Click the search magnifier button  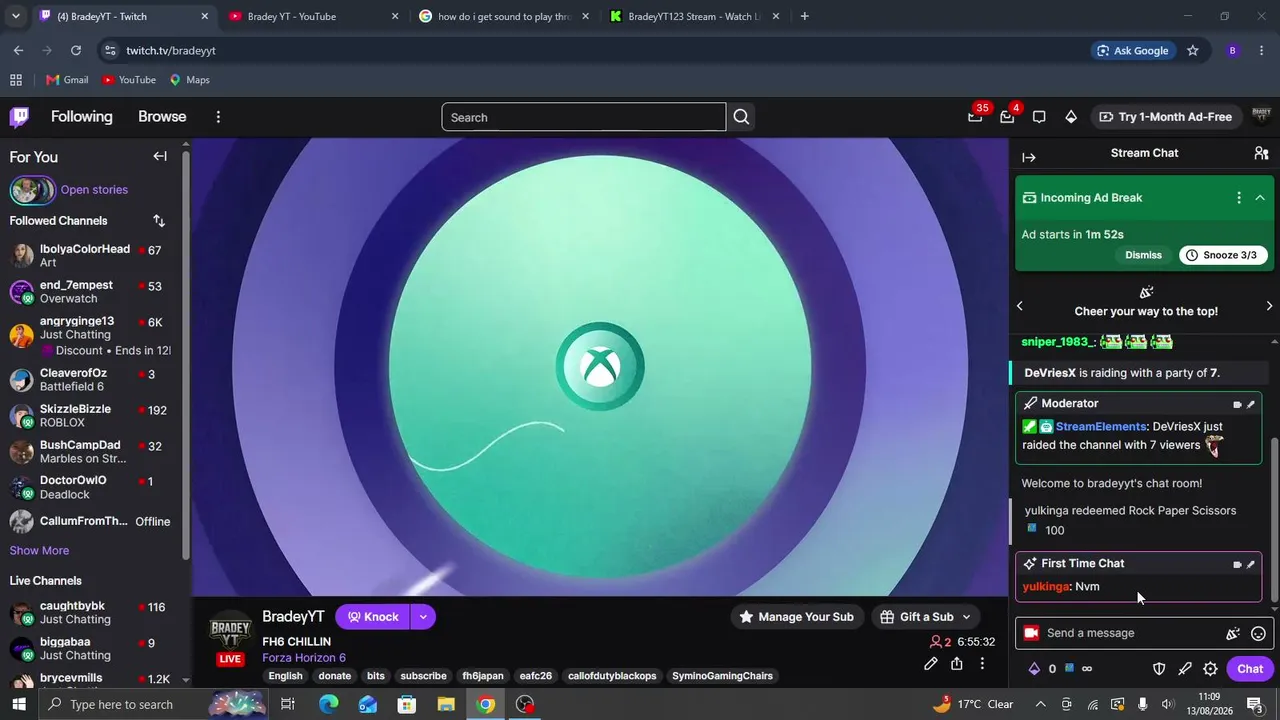[741, 117]
